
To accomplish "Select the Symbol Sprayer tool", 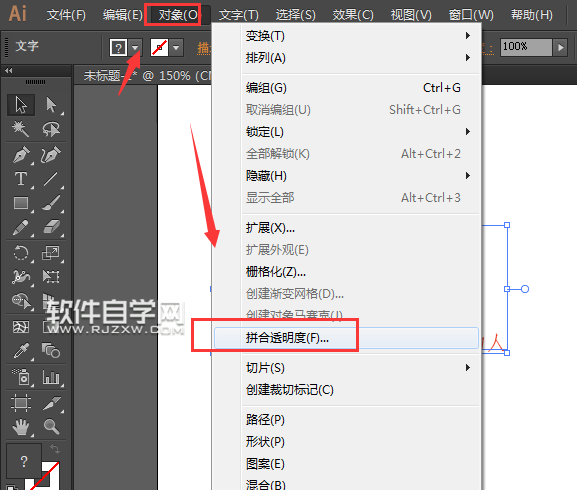I will click(x=21, y=377).
